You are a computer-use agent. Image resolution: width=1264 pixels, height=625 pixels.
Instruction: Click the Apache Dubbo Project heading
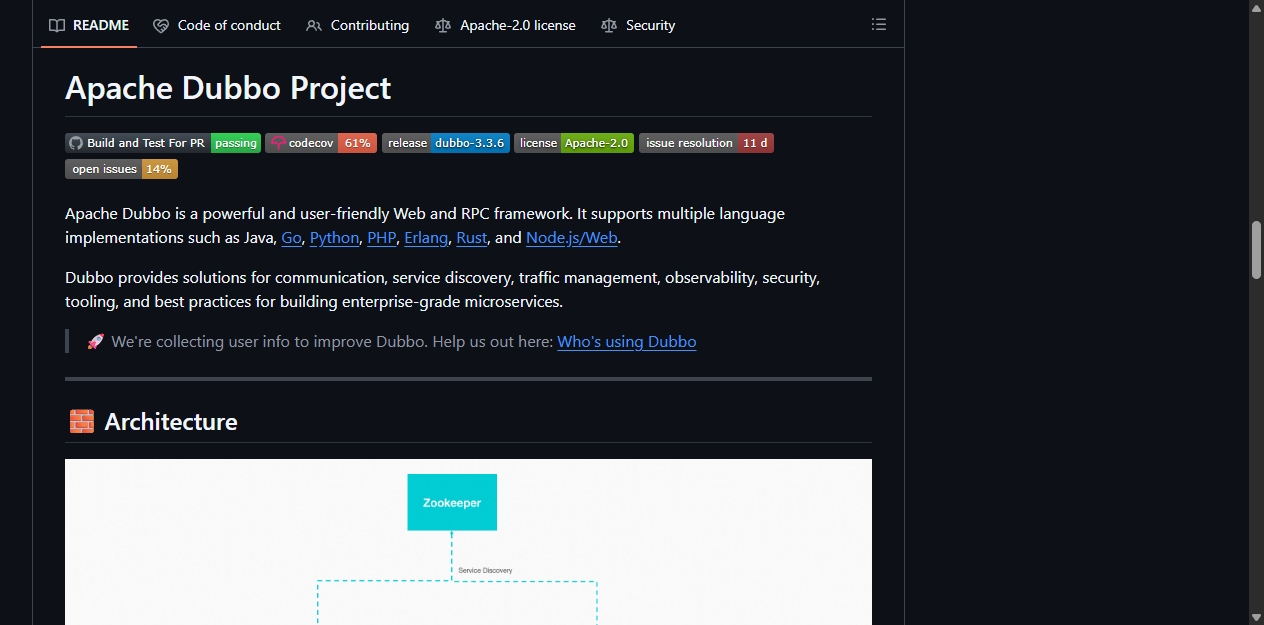228,88
